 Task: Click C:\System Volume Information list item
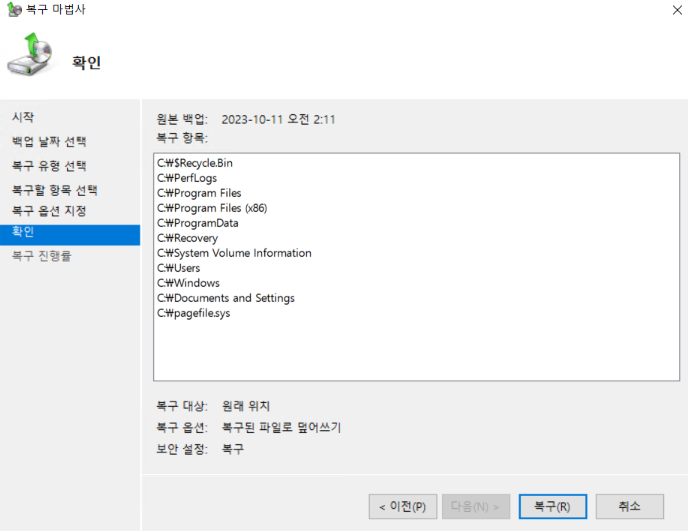coord(234,253)
